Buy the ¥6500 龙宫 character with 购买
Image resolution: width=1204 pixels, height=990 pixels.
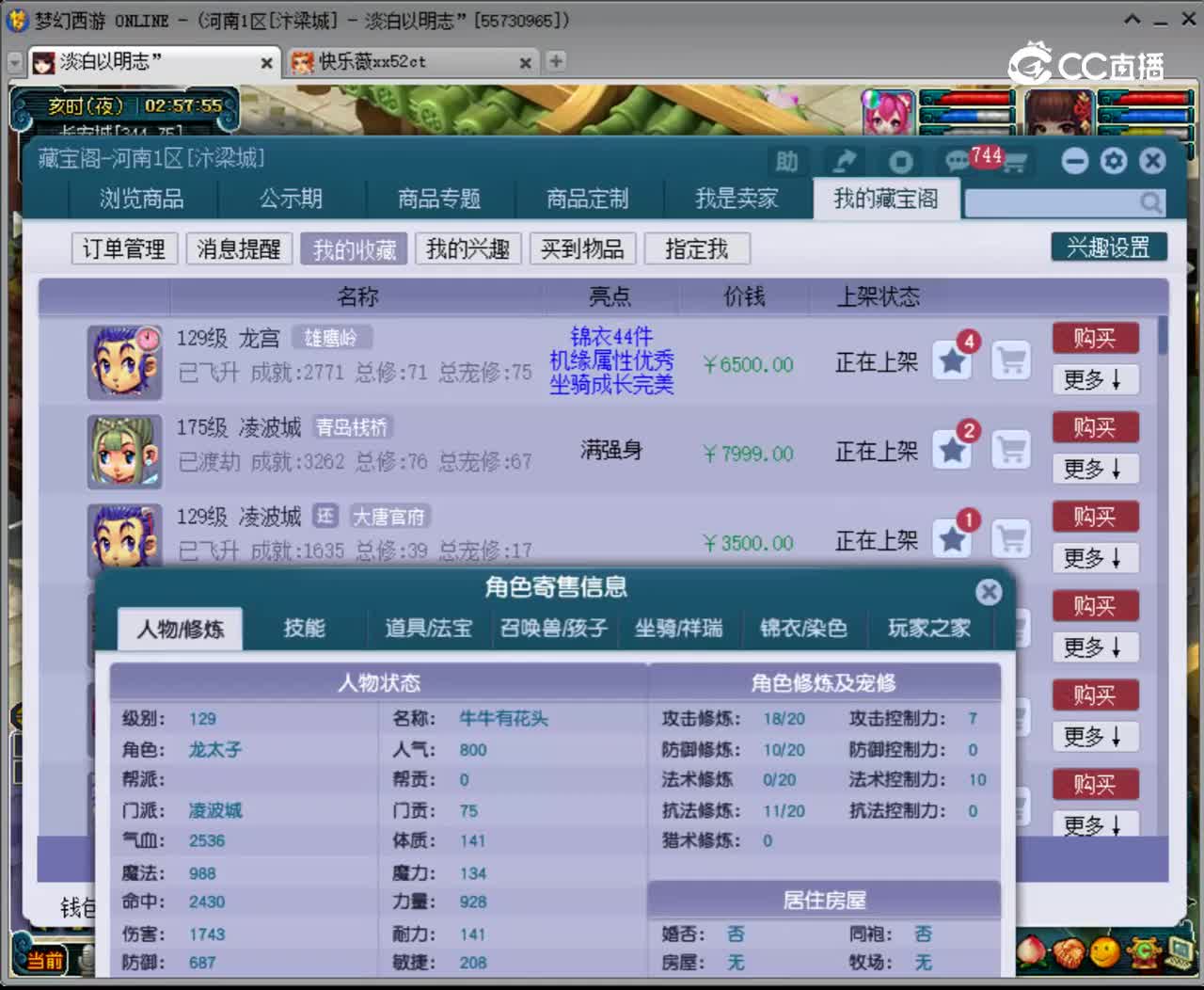click(x=1095, y=338)
